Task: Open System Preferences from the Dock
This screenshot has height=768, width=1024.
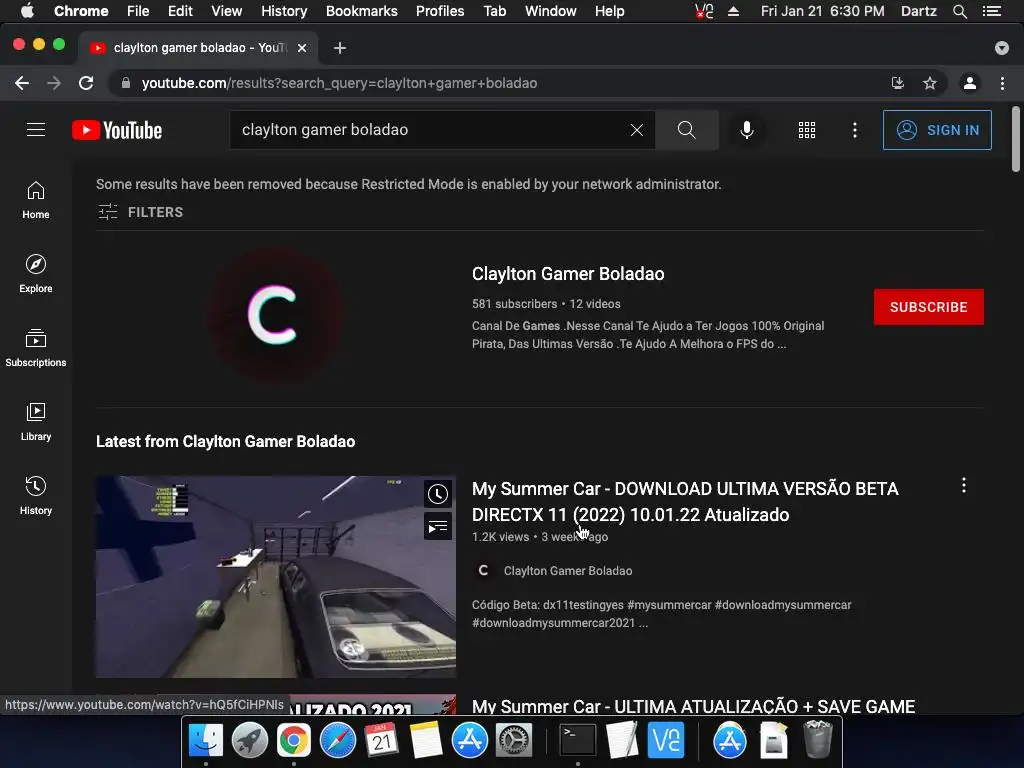Action: [x=513, y=740]
